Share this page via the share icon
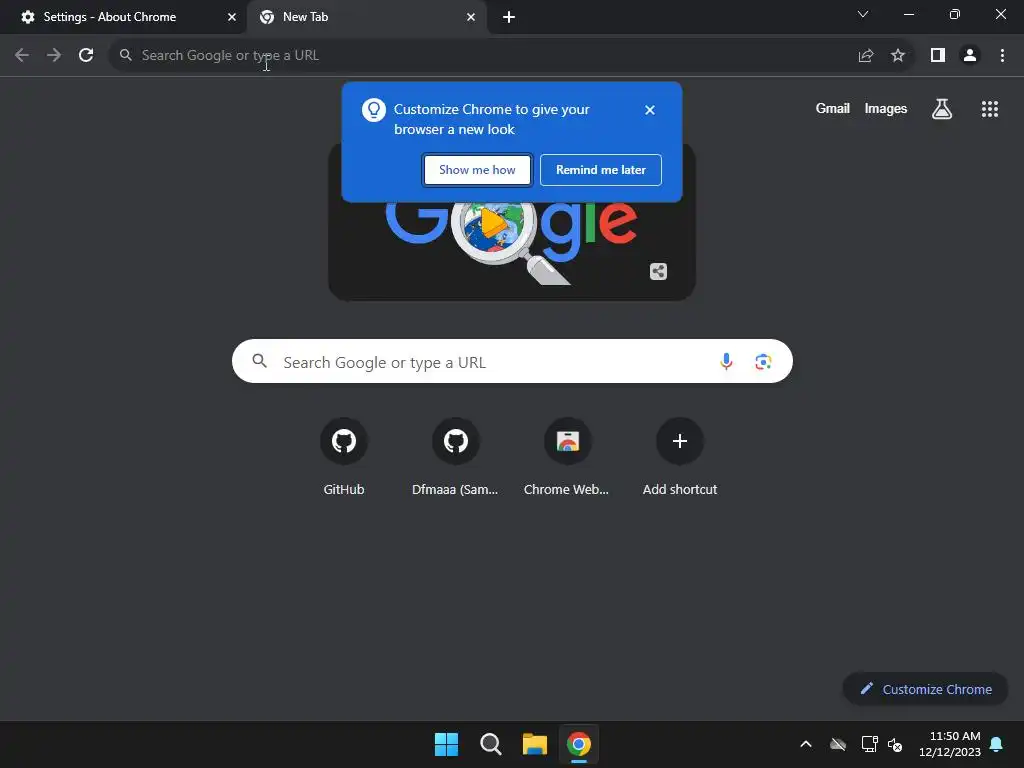The height and width of the screenshot is (768, 1024). (x=866, y=56)
